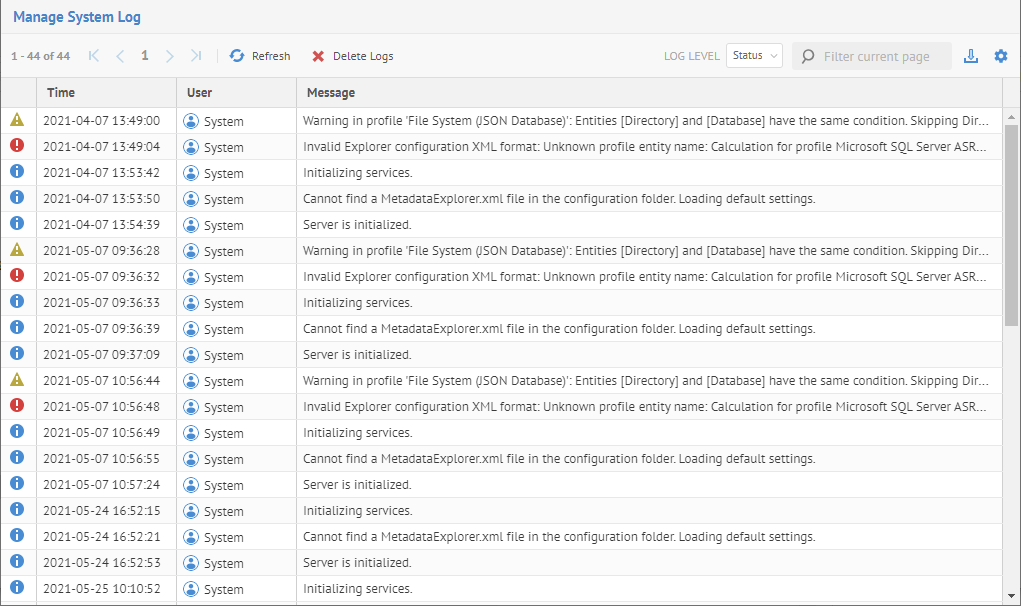Open the Log Level Status dropdown

coord(754,56)
